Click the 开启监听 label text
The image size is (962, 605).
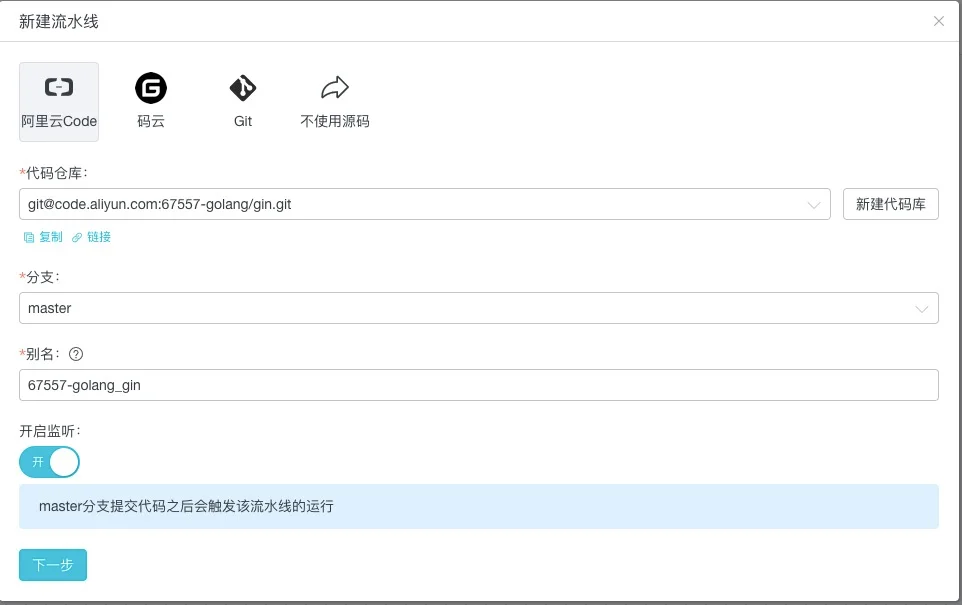pyautogui.click(x=50, y=431)
